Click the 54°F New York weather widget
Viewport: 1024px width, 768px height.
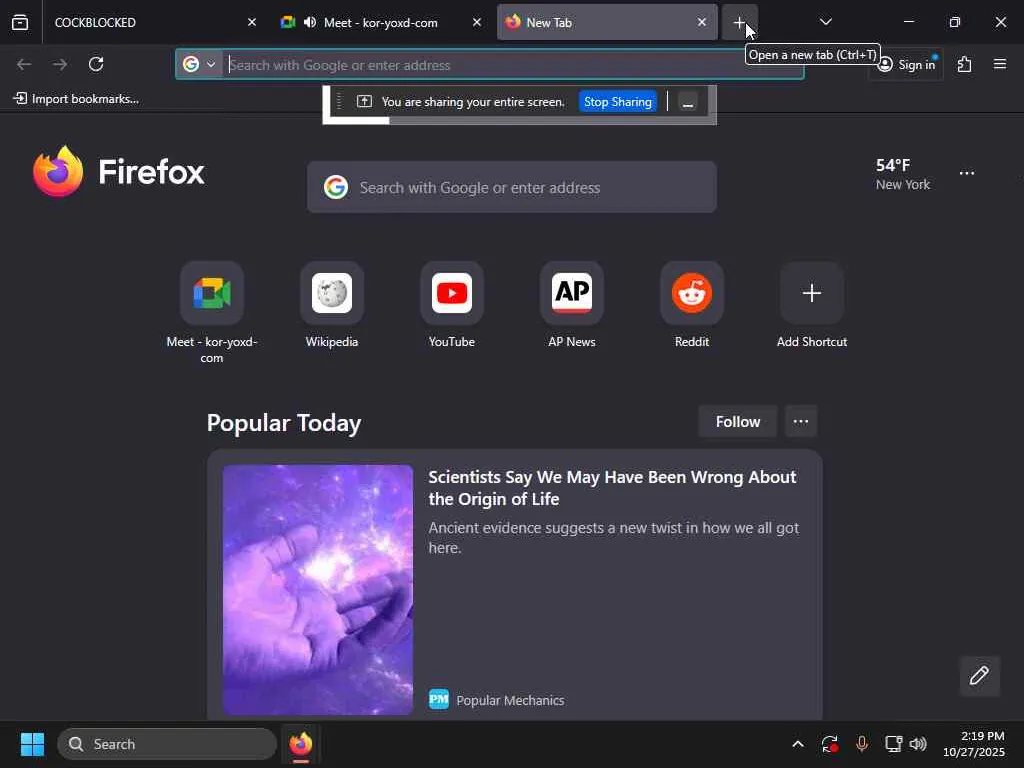[903, 174]
